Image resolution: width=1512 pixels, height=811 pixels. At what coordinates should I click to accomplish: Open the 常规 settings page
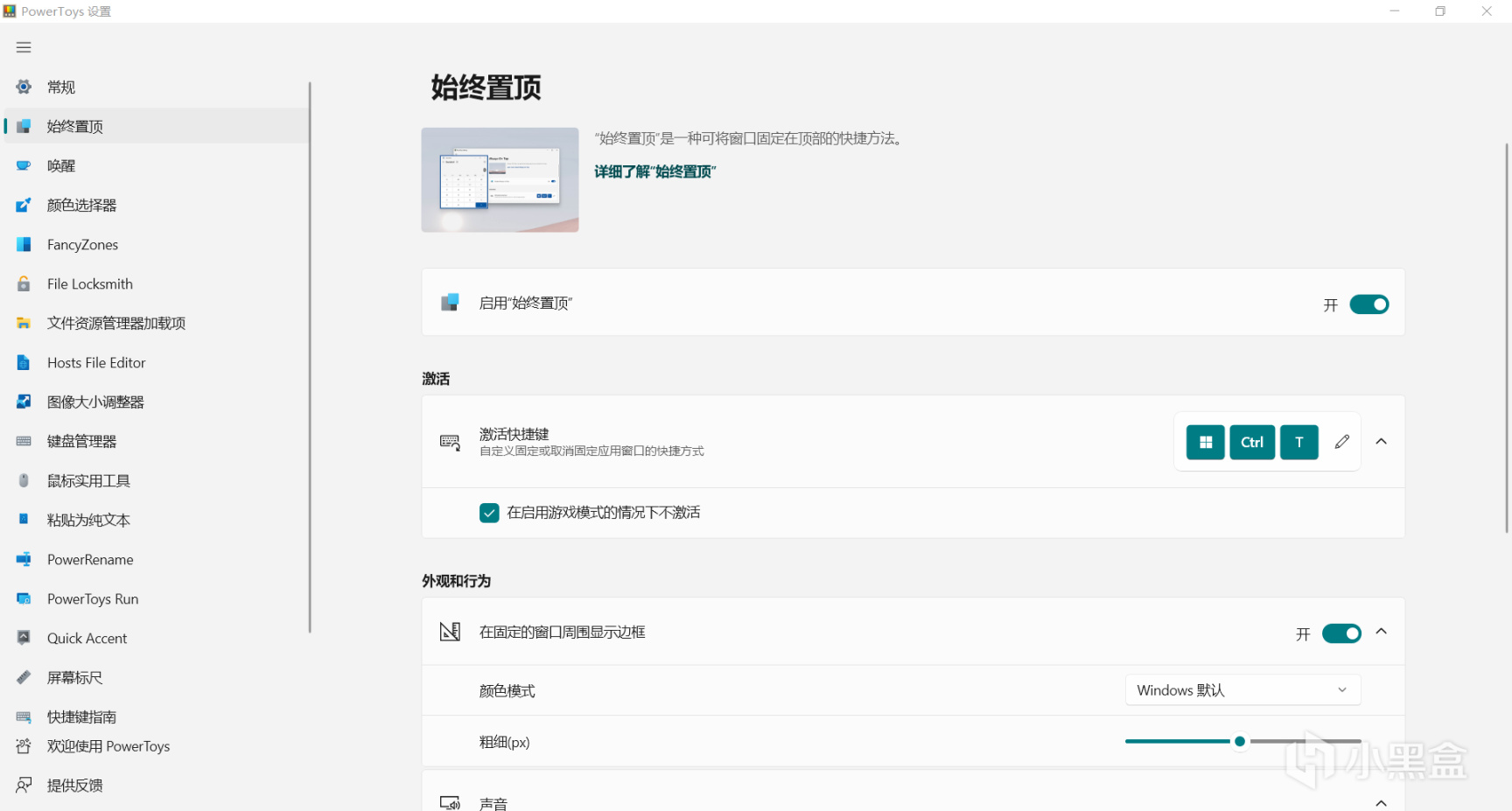(157, 87)
